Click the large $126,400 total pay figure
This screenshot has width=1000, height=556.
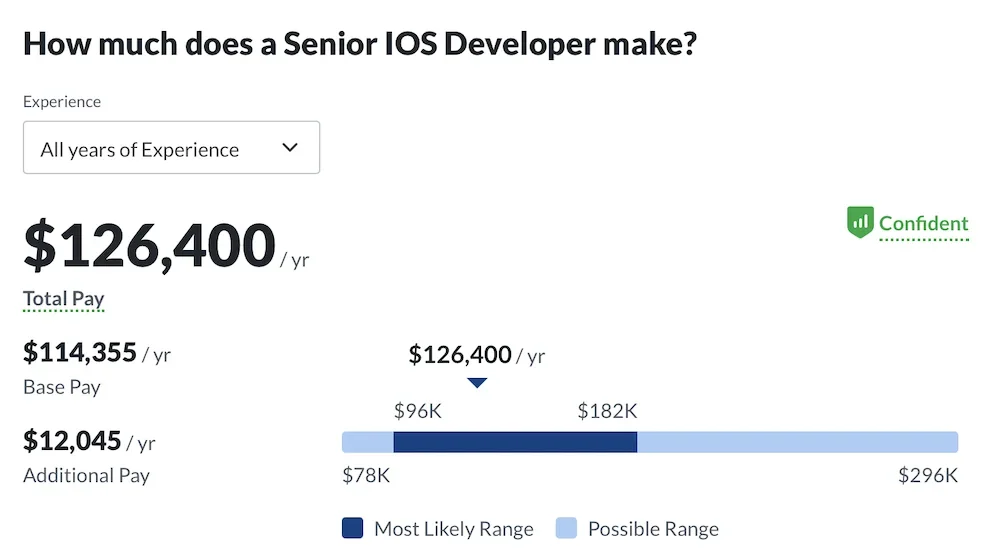click(149, 246)
